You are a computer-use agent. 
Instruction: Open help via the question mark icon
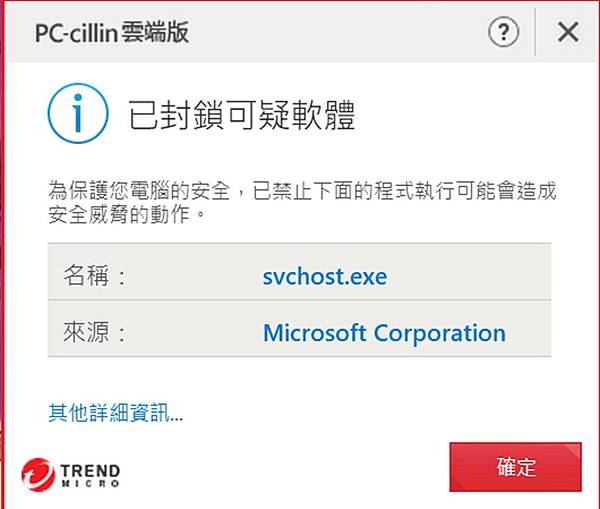click(504, 32)
